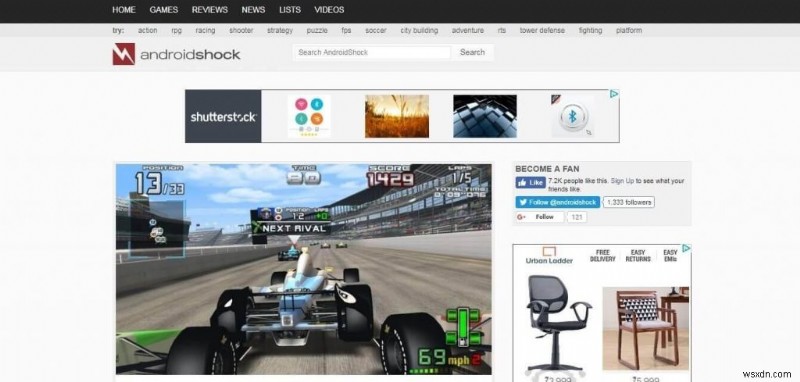
Task: Click the BECOME A FAN heading
Action: (547, 169)
